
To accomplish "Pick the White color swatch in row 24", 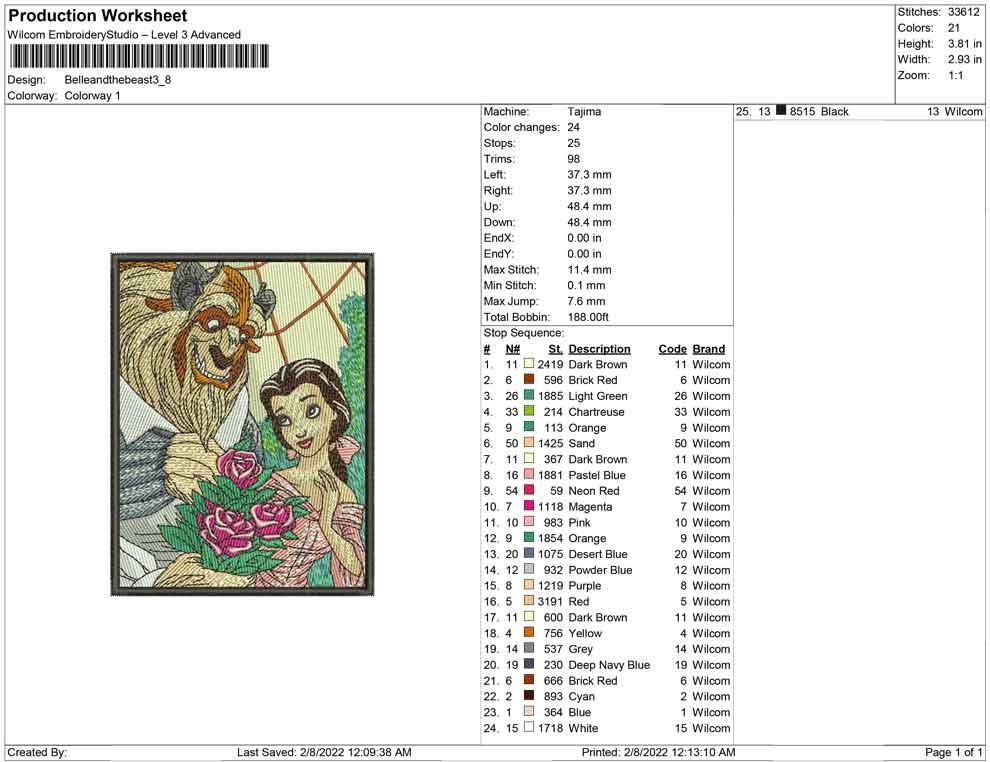I will [x=529, y=727].
